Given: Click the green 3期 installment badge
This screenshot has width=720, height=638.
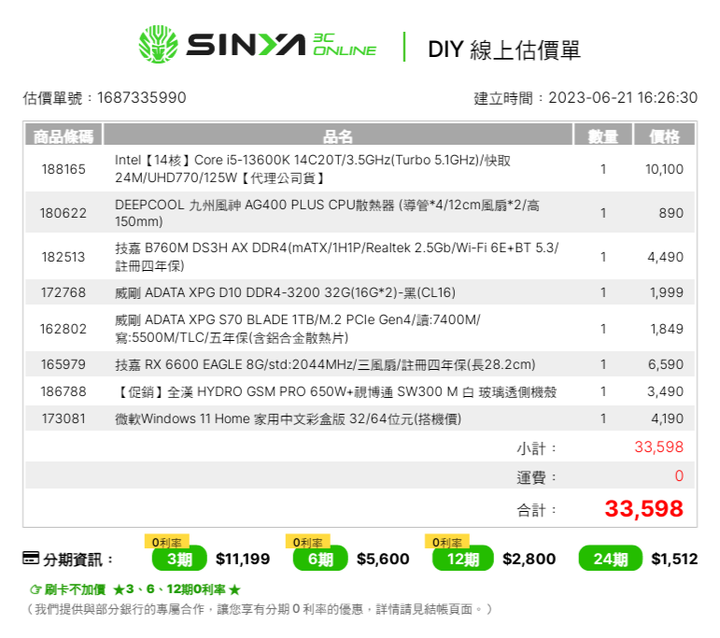Looking at the screenshot, I should pyautogui.click(x=180, y=559).
